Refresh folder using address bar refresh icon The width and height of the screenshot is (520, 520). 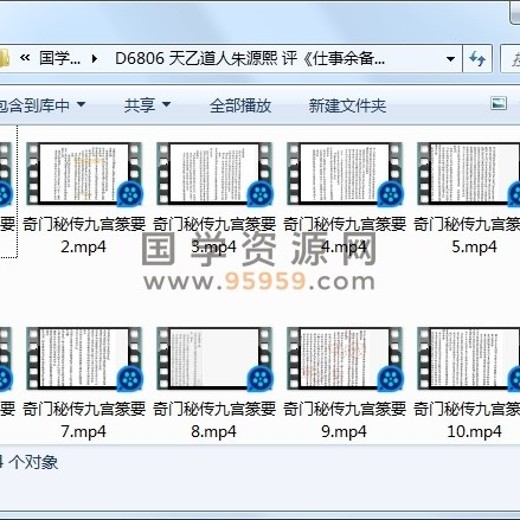coord(477,59)
